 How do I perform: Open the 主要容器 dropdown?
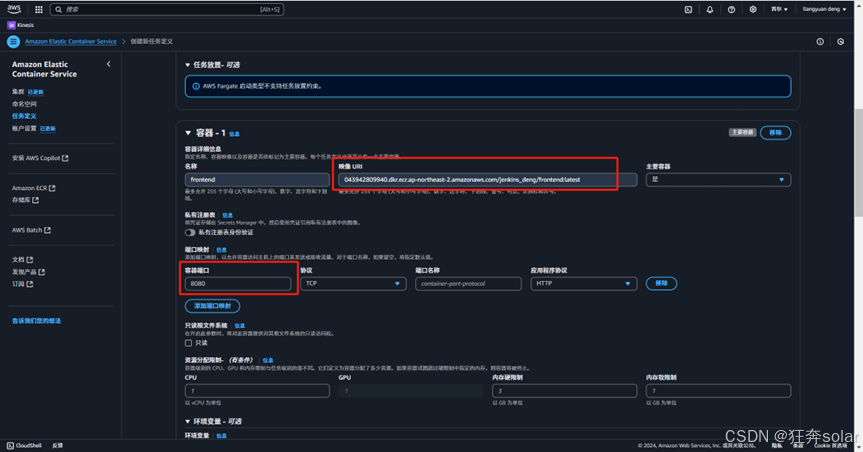[x=718, y=179]
